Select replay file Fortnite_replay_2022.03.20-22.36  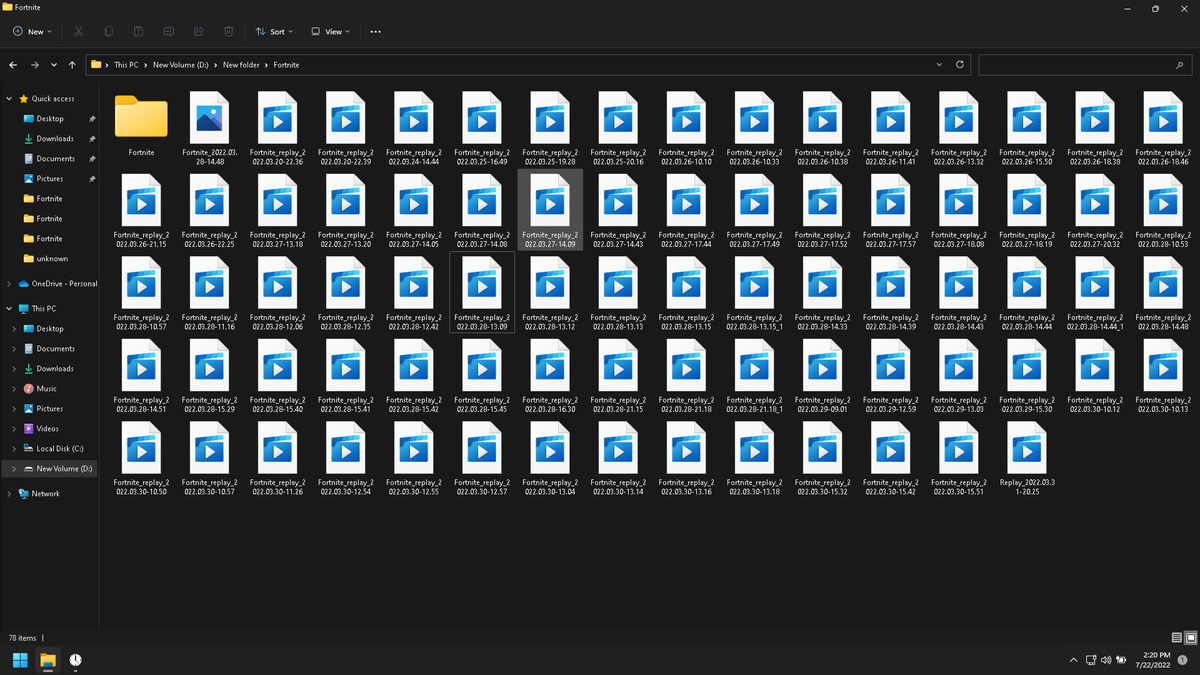(277, 127)
